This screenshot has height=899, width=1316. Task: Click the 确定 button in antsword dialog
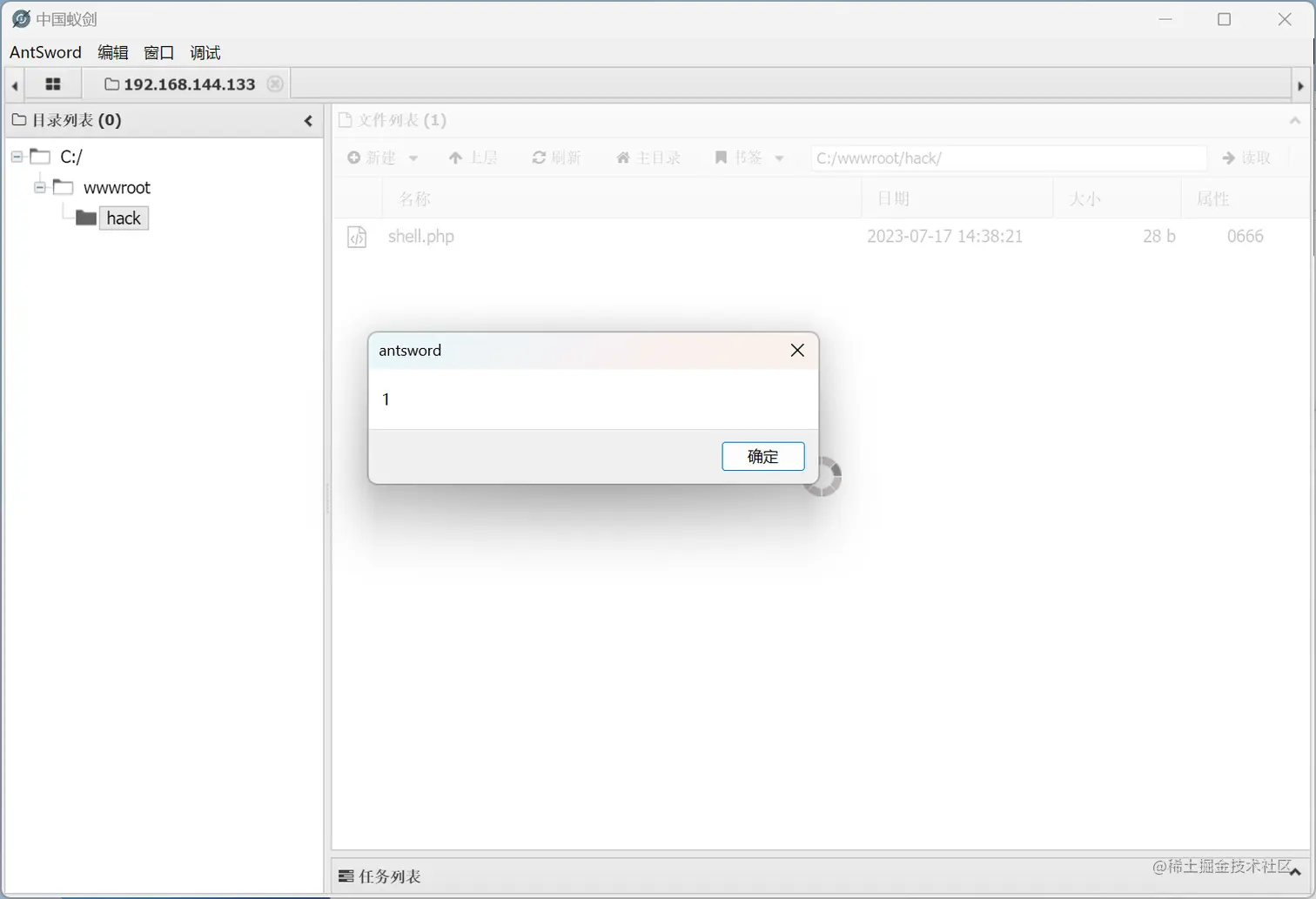click(x=762, y=456)
